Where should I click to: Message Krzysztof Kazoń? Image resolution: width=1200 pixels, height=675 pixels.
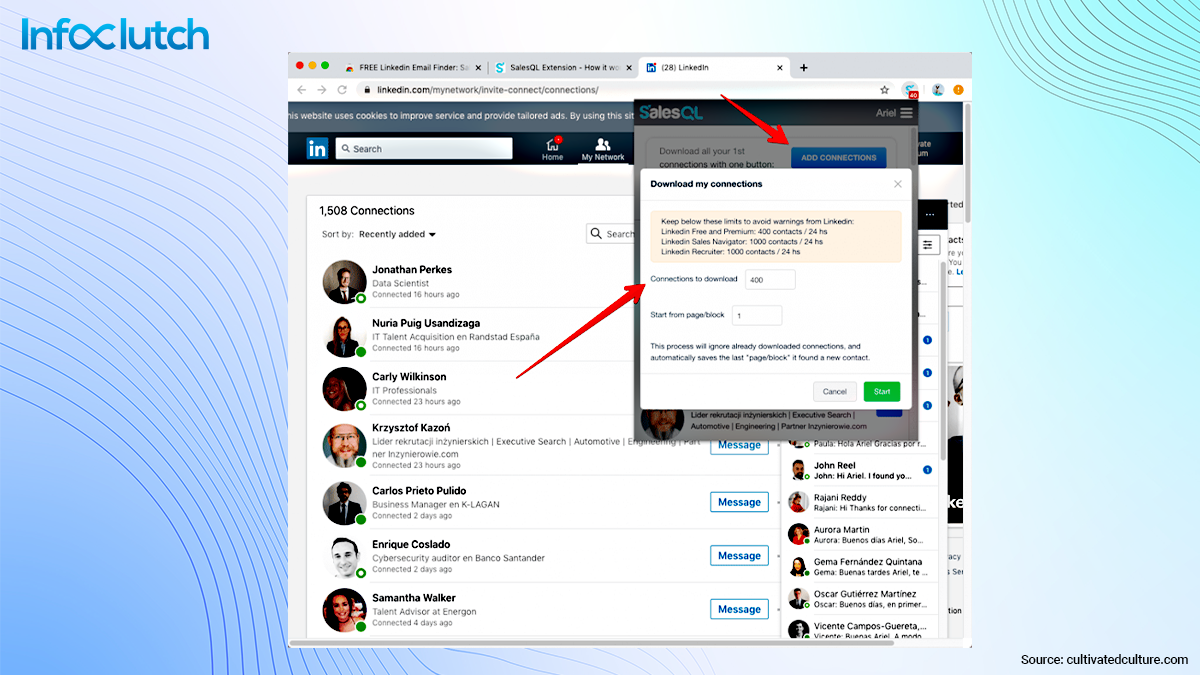pos(740,445)
